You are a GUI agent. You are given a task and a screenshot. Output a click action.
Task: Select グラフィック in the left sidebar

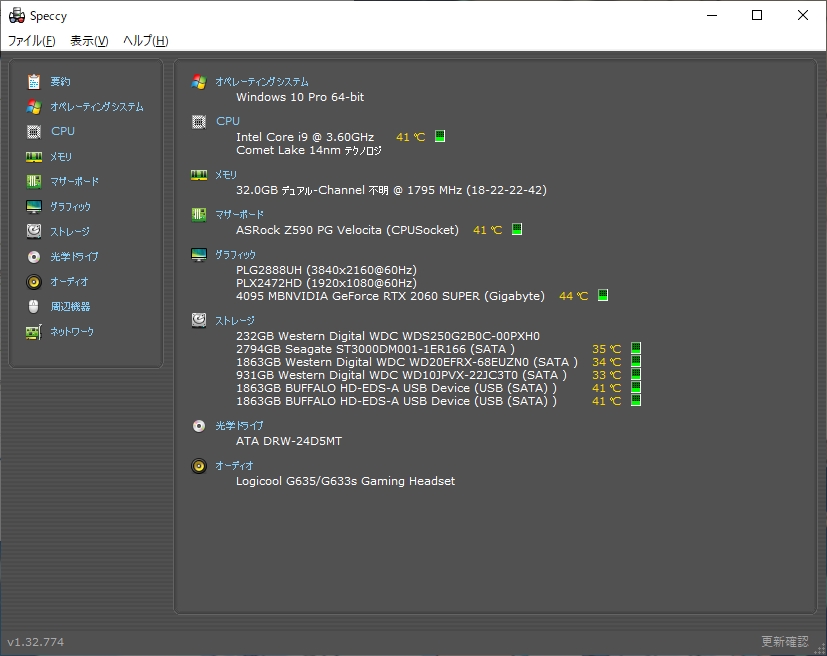point(70,206)
